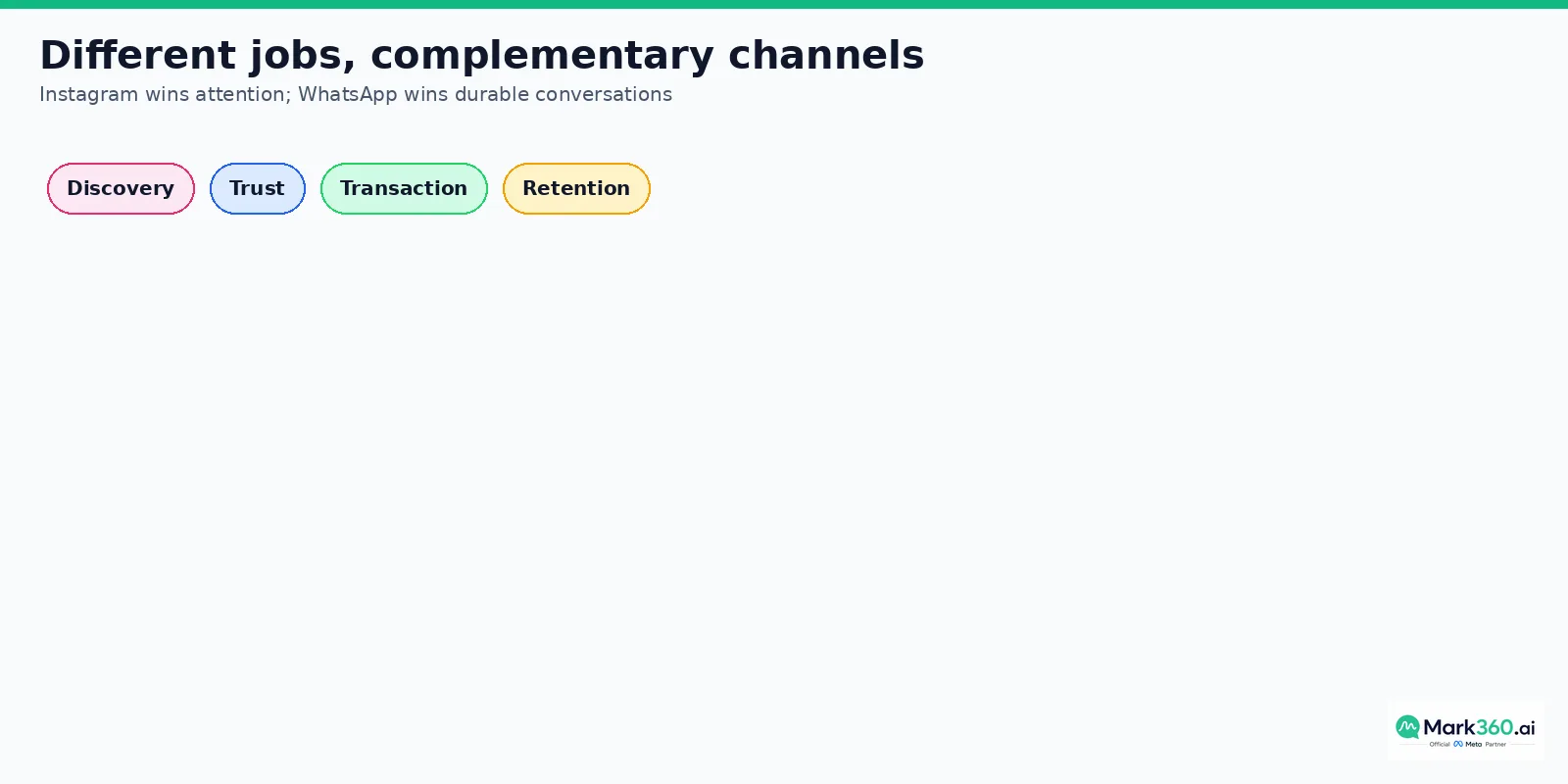
Task: Select the Discovery pill
Action: [x=121, y=188]
